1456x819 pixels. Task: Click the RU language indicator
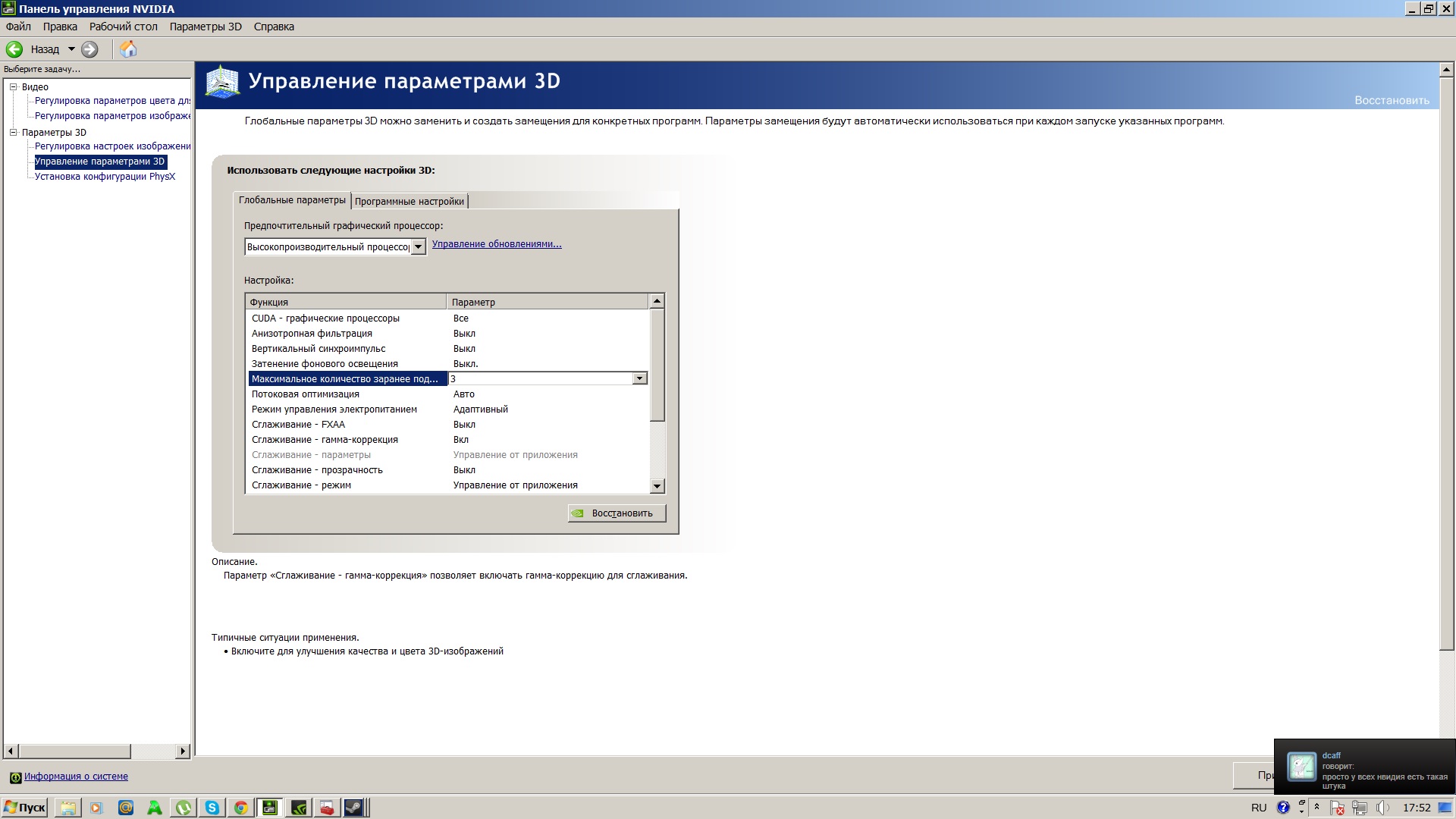coord(1259,808)
